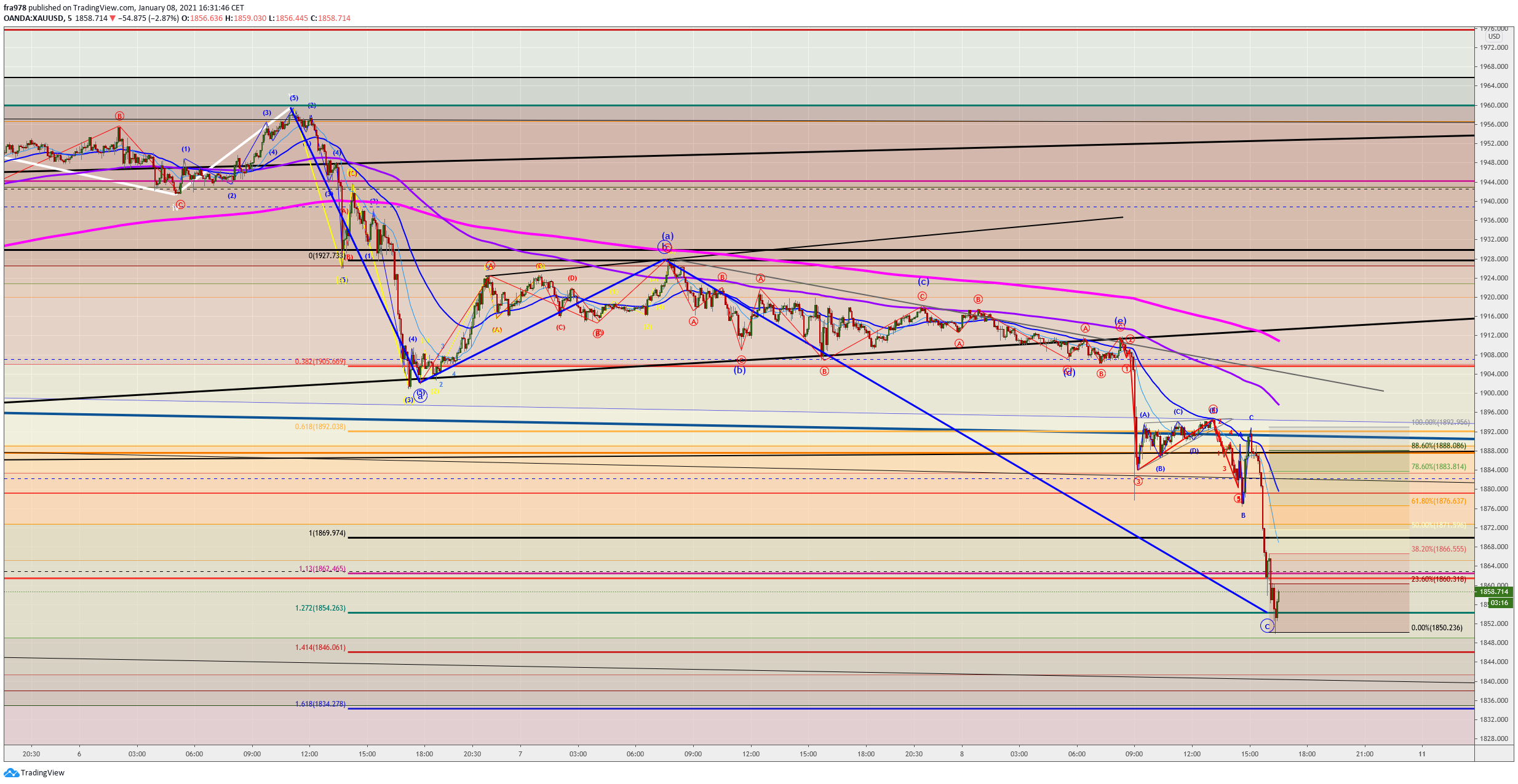The width and height of the screenshot is (1518, 784).
Task: Select the 1.272(1854.263) Fibonacci label
Action: click(x=320, y=608)
